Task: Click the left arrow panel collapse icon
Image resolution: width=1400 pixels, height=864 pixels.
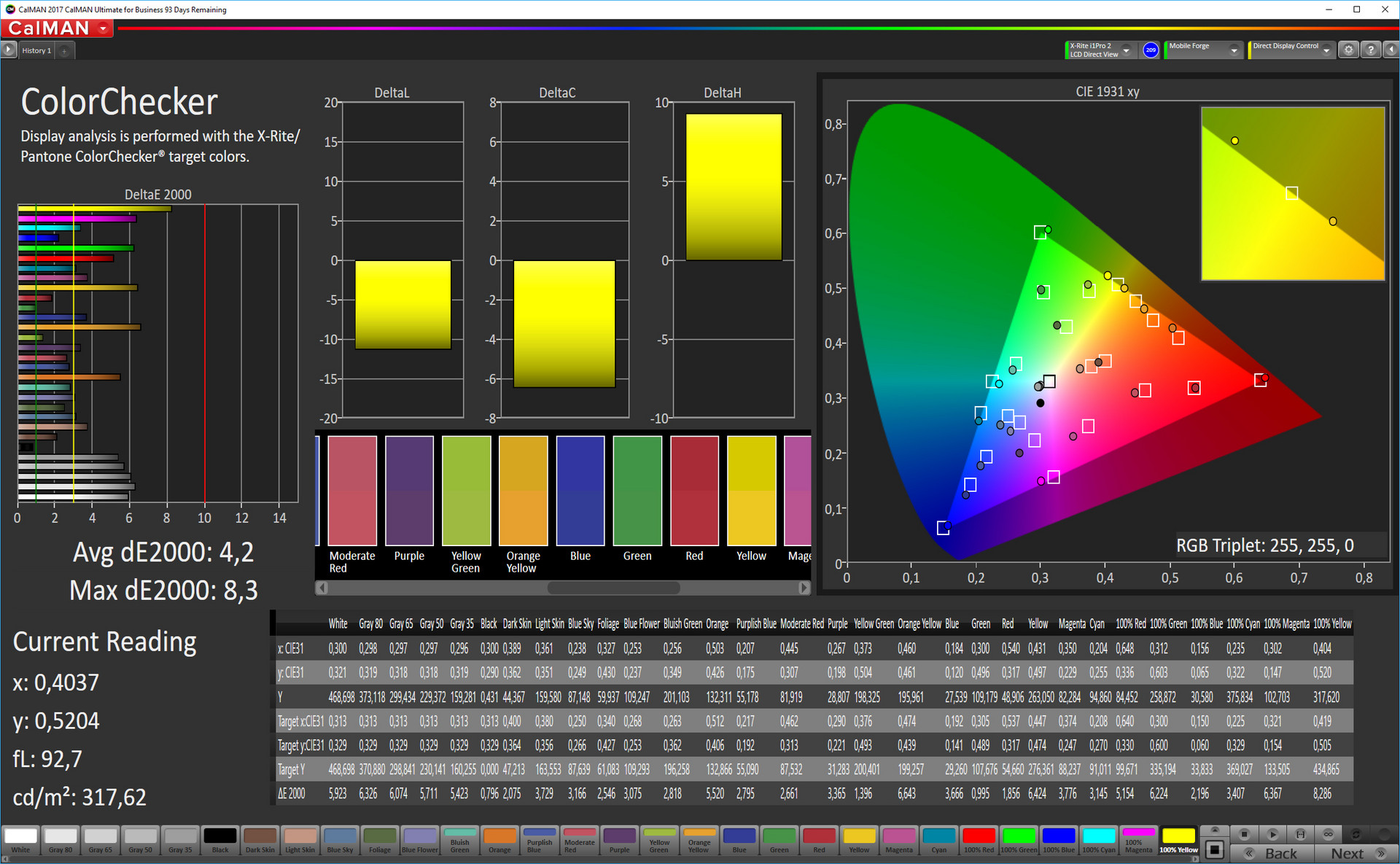Action: [1391, 50]
